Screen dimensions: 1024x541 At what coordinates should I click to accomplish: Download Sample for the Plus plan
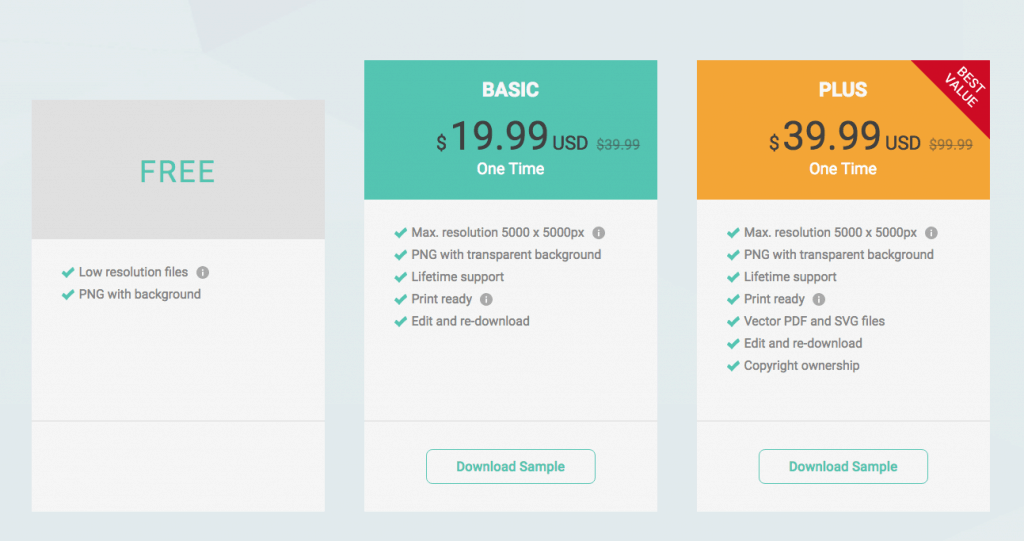tap(843, 467)
